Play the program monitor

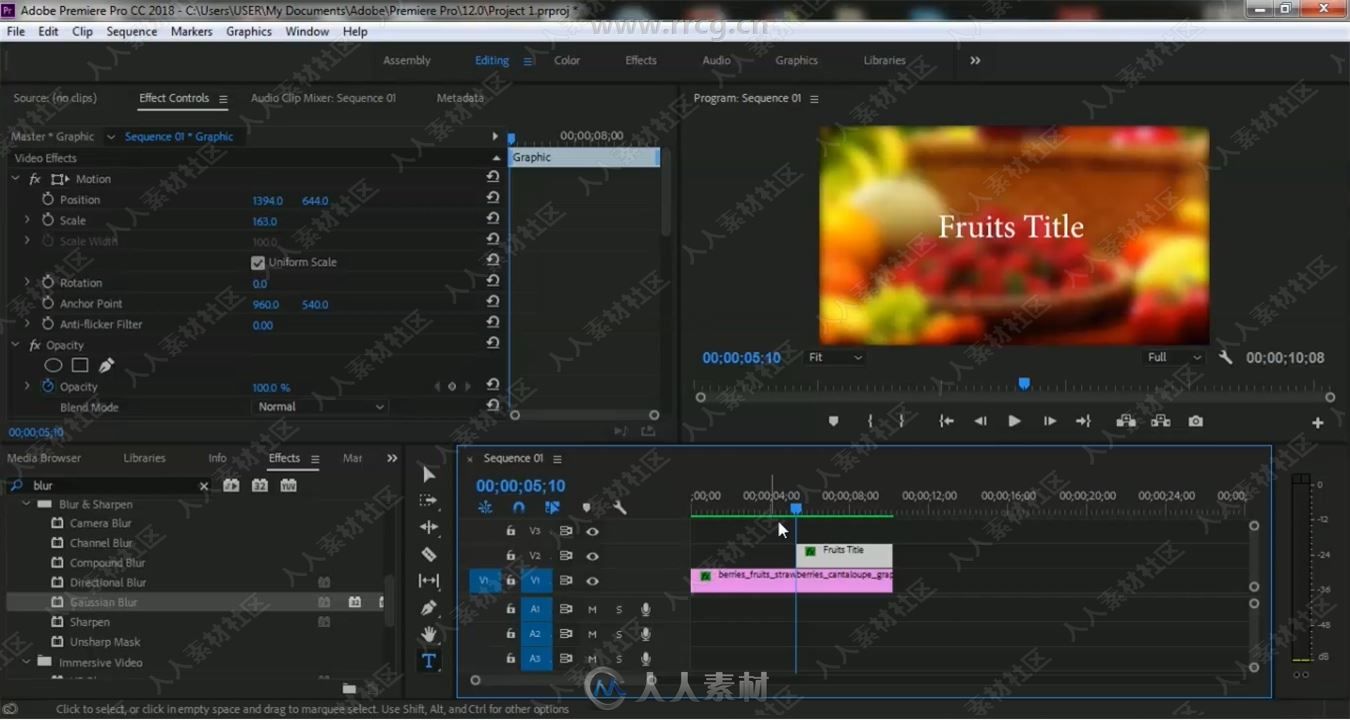pos(1014,421)
